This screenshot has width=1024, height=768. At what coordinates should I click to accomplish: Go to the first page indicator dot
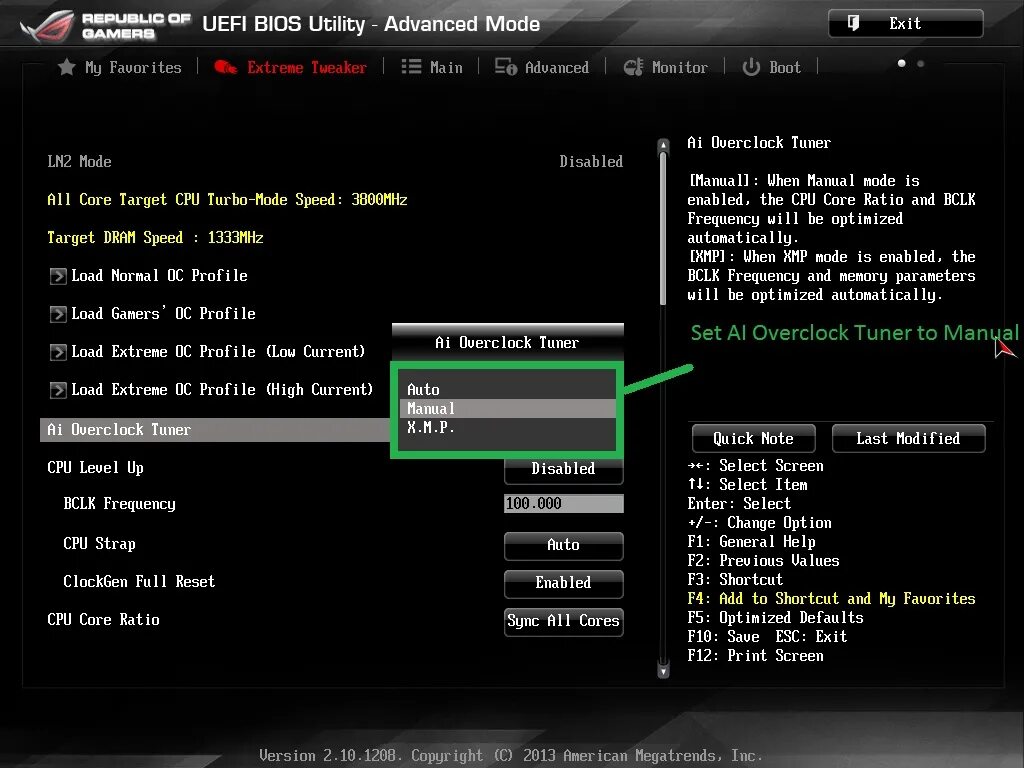coord(901,63)
